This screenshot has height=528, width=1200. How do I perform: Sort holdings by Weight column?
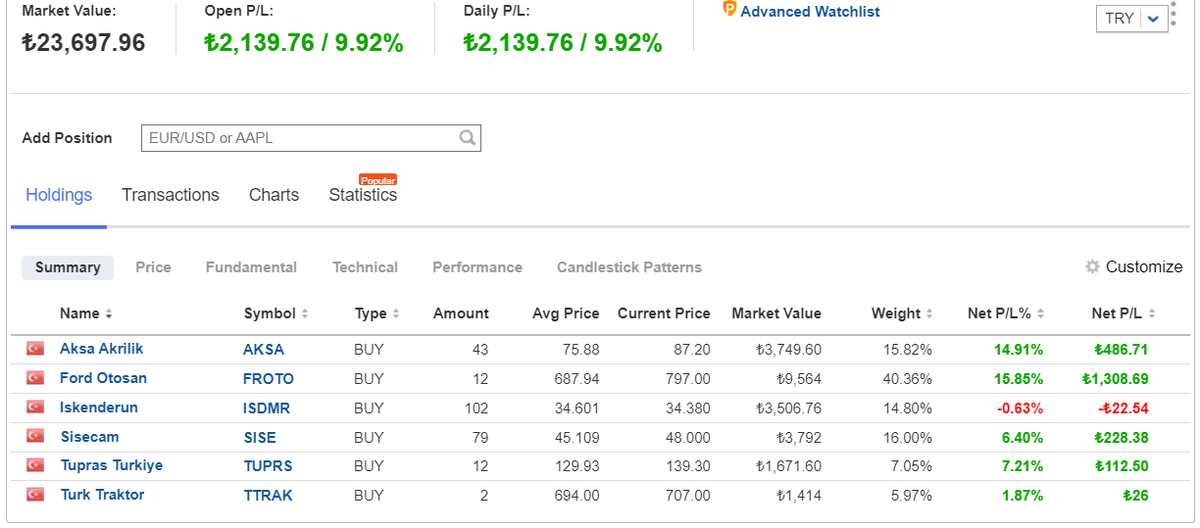pos(902,313)
